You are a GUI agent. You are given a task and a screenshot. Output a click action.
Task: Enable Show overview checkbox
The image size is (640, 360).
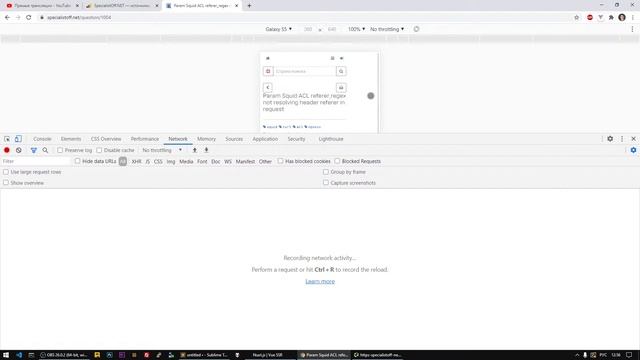coord(6,183)
